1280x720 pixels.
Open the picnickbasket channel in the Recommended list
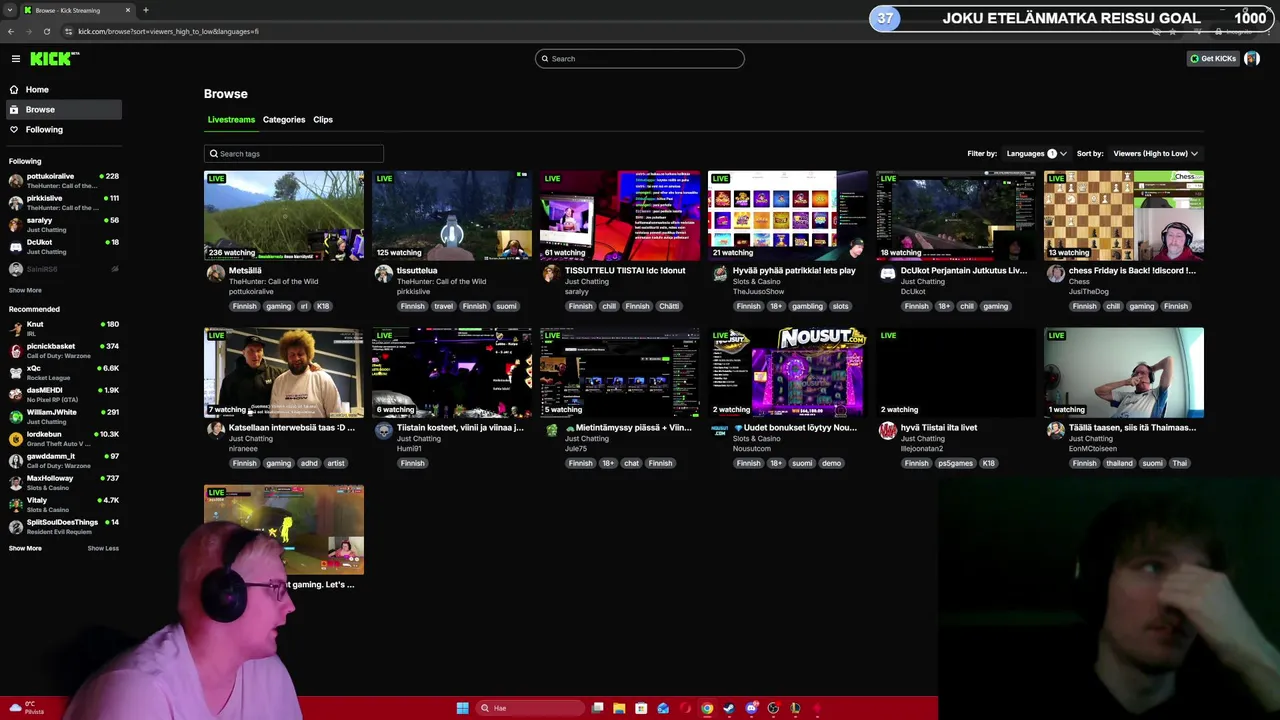pyautogui.click(x=64, y=350)
